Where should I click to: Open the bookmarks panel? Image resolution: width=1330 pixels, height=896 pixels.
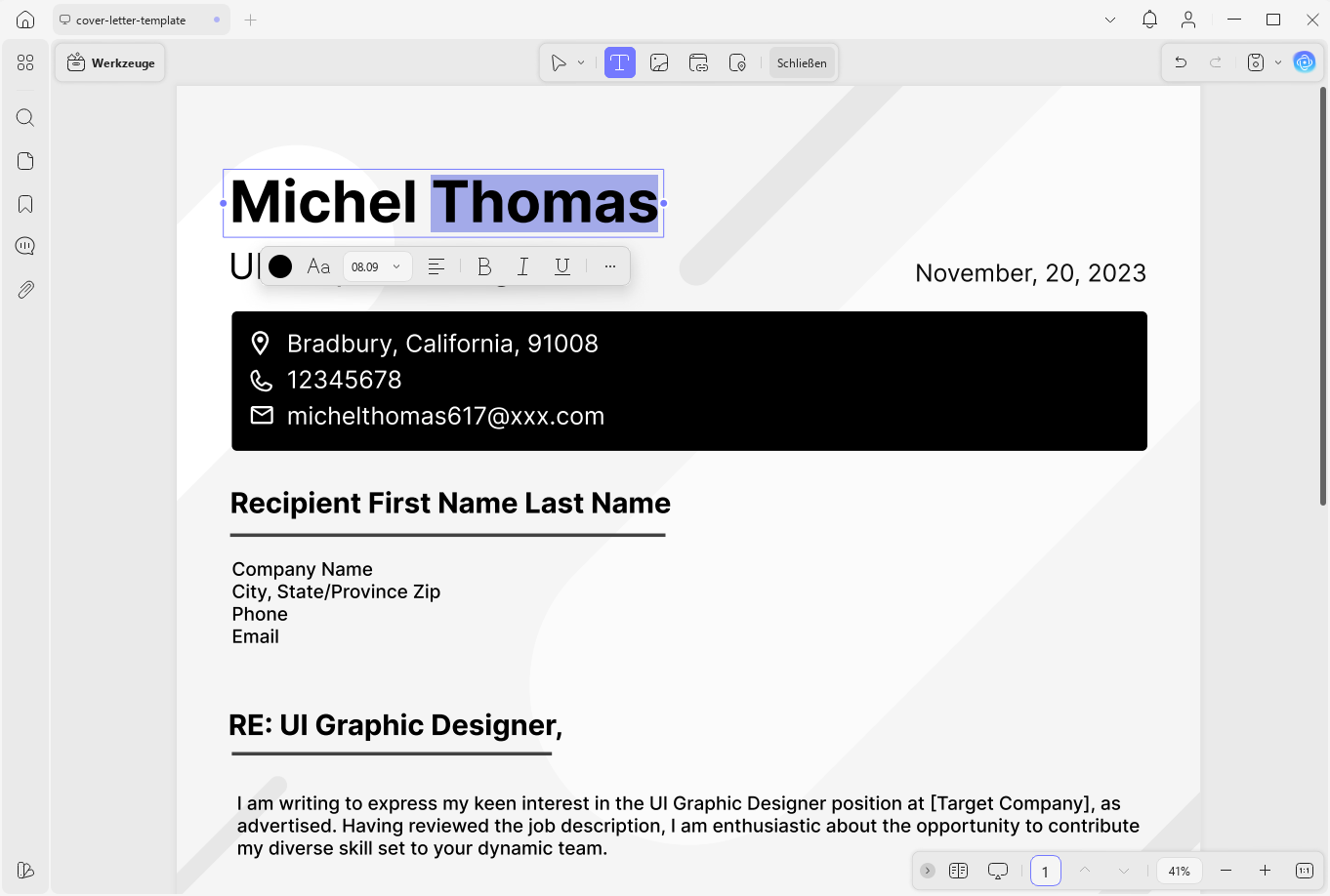click(25, 204)
